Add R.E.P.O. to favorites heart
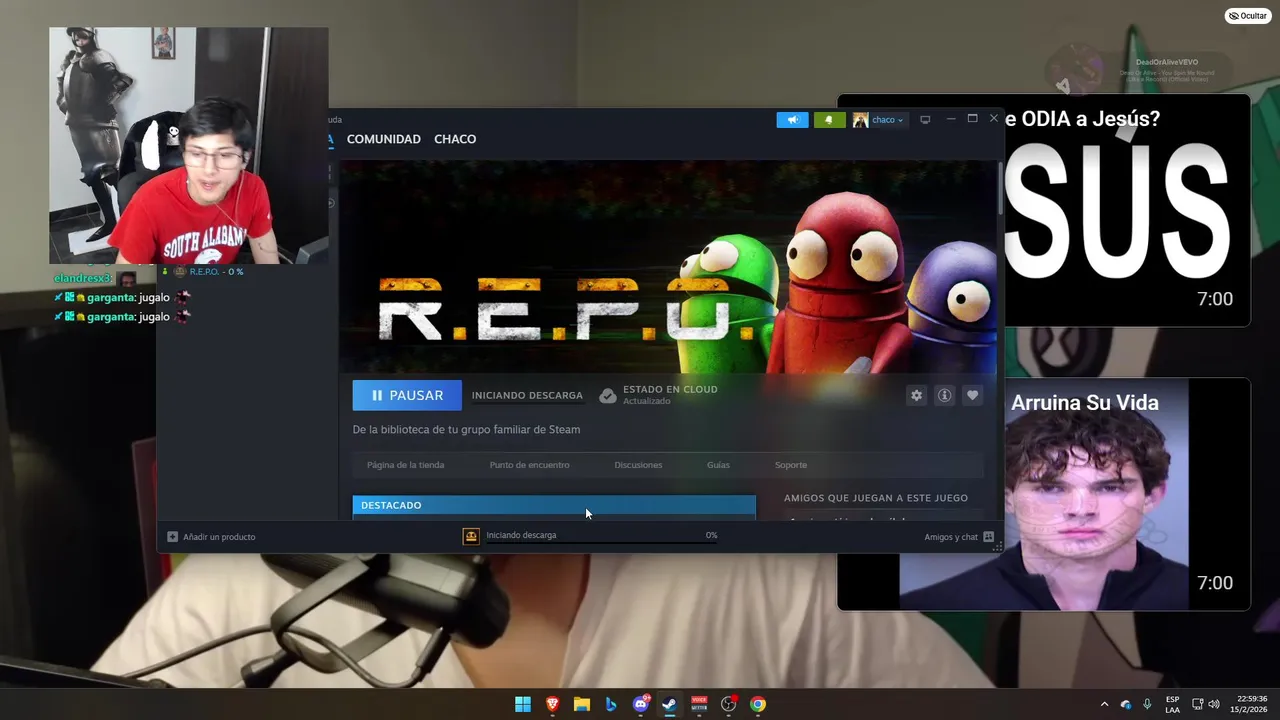Viewport: 1280px width, 720px height. pos(972,395)
